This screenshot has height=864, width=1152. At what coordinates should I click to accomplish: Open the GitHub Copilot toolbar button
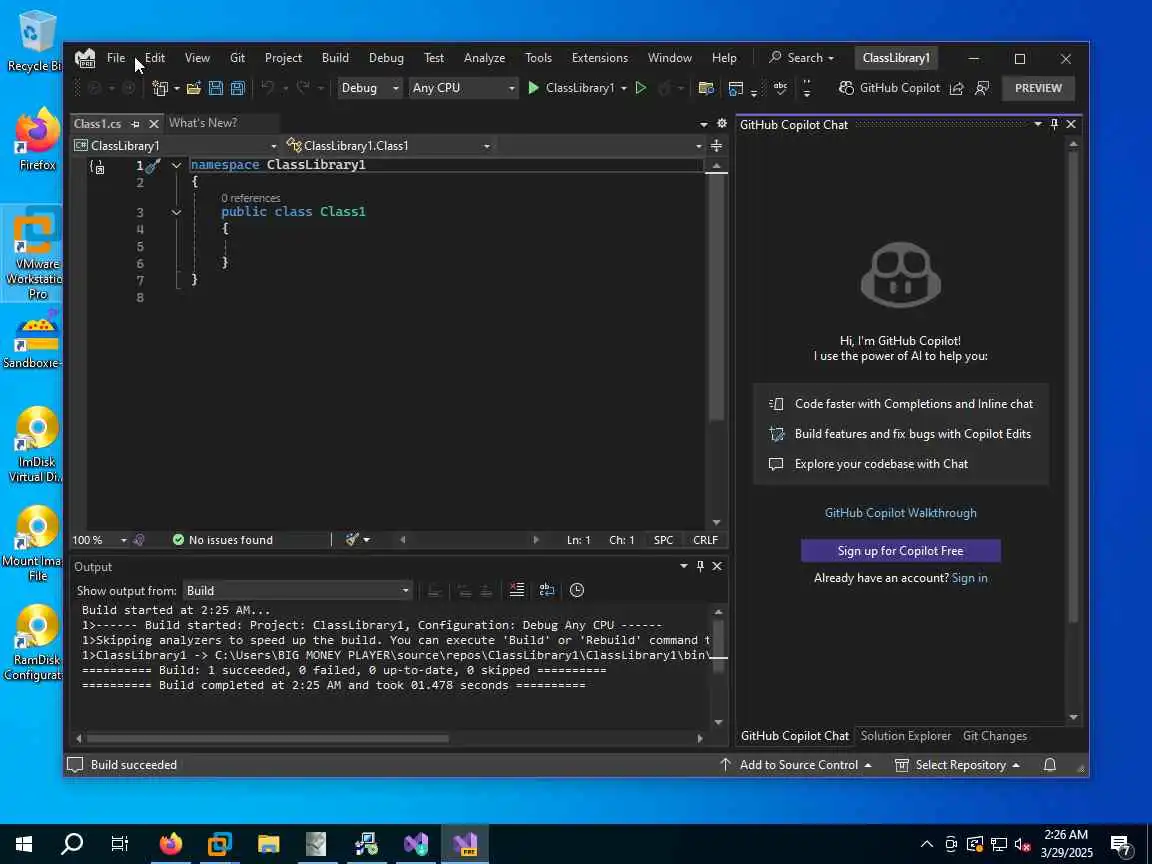(889, 88)
